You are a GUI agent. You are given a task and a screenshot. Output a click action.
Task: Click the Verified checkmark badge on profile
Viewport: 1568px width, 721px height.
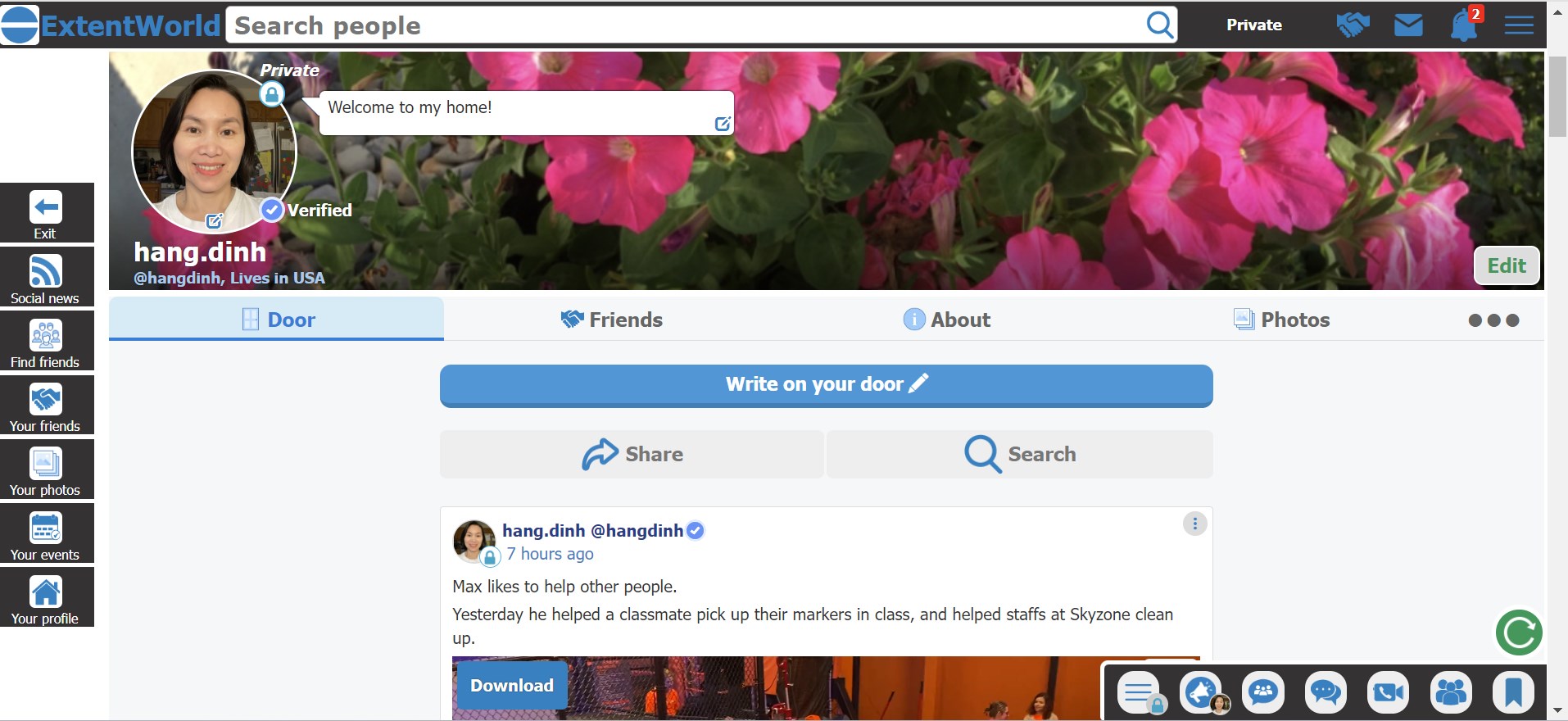point(272,211)
